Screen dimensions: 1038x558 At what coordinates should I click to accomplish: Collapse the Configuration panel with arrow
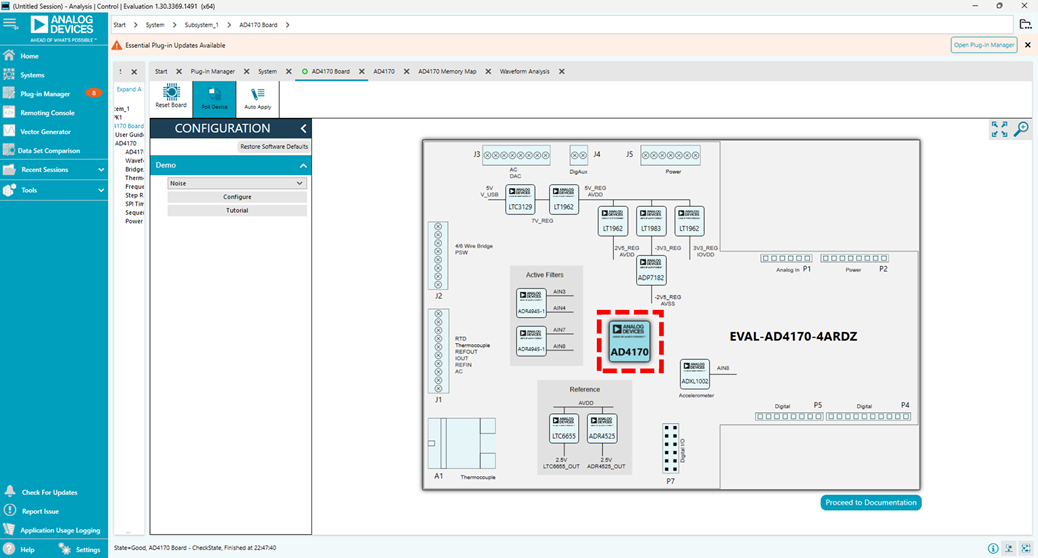point(303,129)
